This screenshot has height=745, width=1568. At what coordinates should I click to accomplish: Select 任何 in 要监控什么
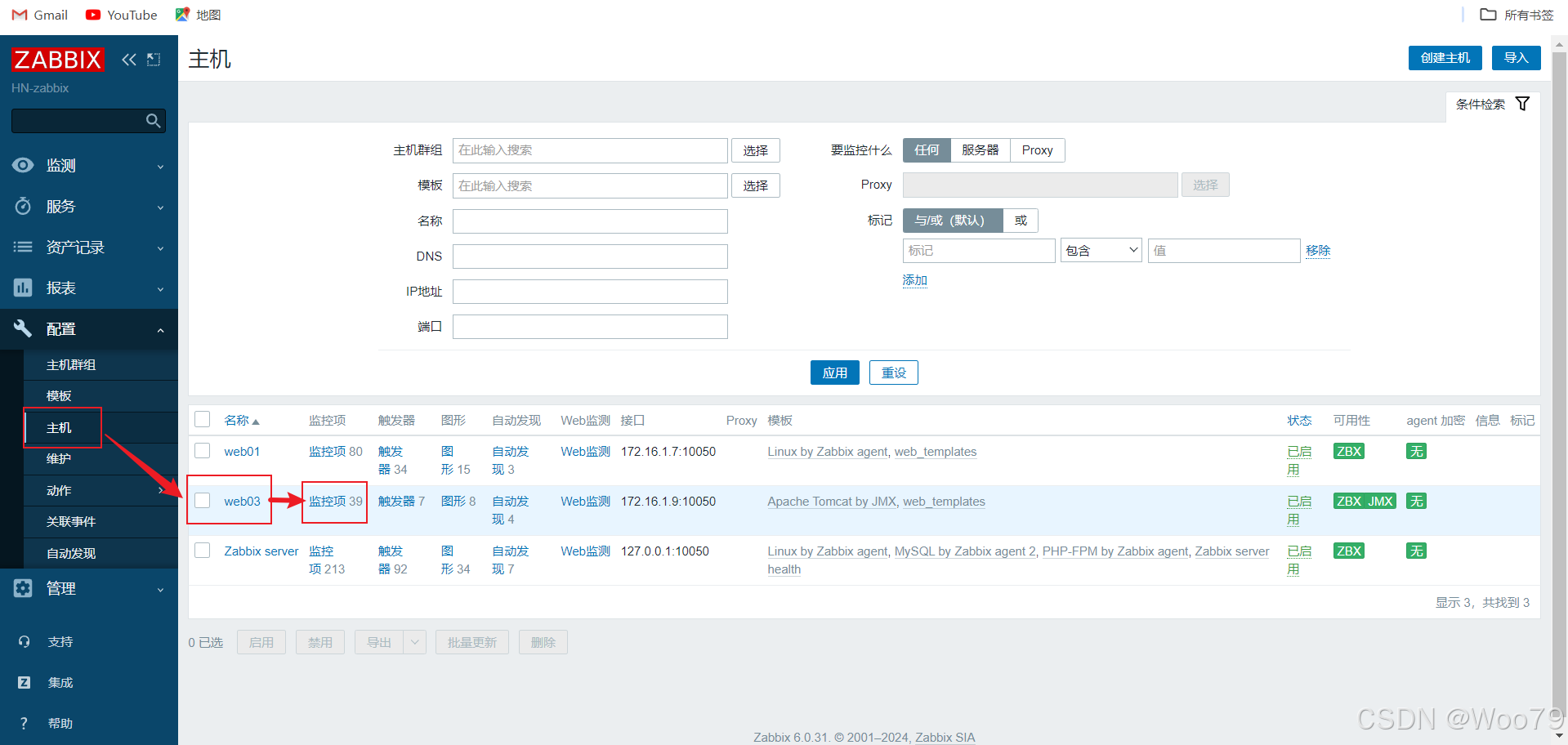pos(927,150)
